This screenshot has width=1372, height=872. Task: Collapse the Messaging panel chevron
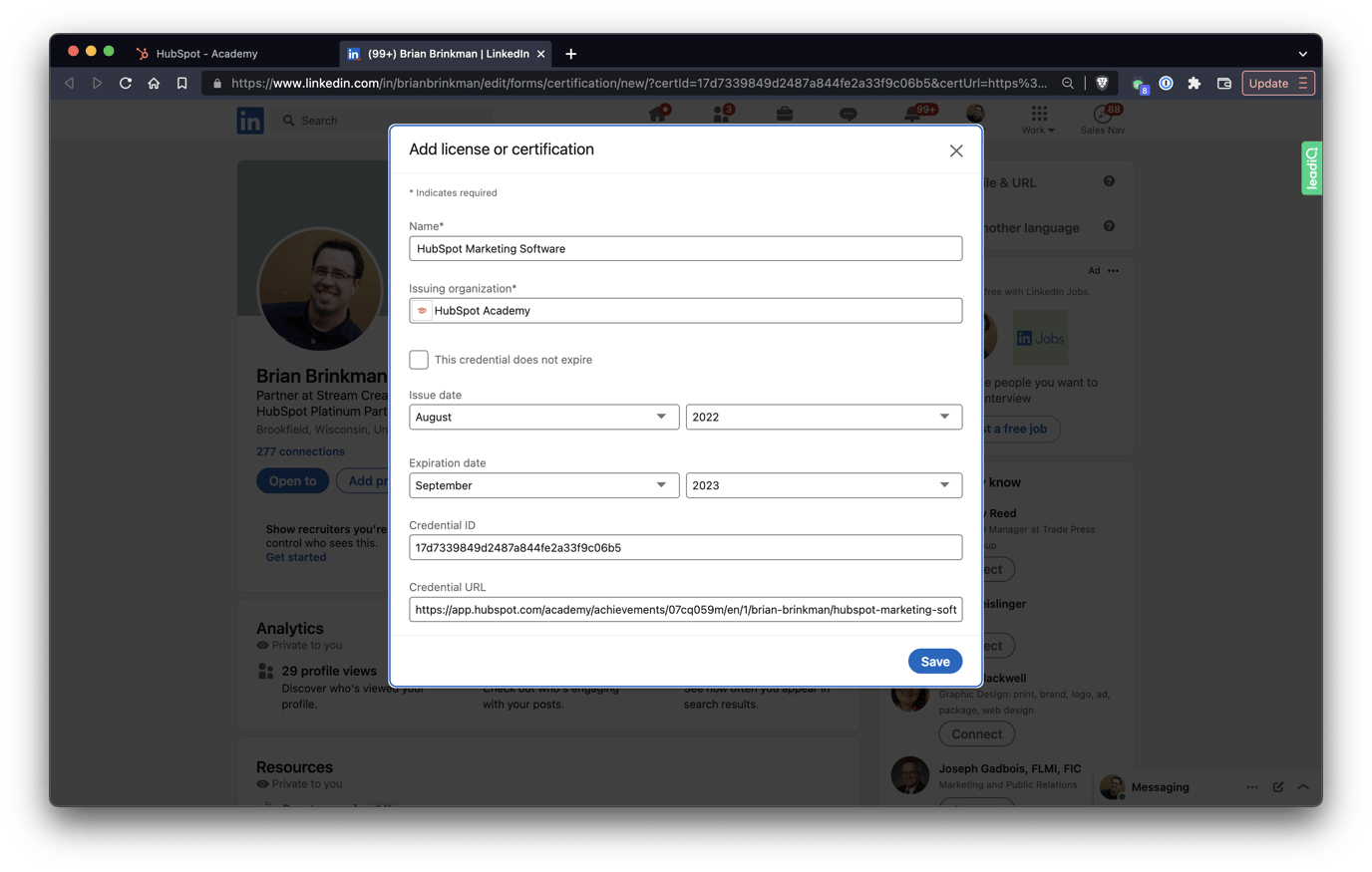pyautogui.click(x=1303, y=786)
